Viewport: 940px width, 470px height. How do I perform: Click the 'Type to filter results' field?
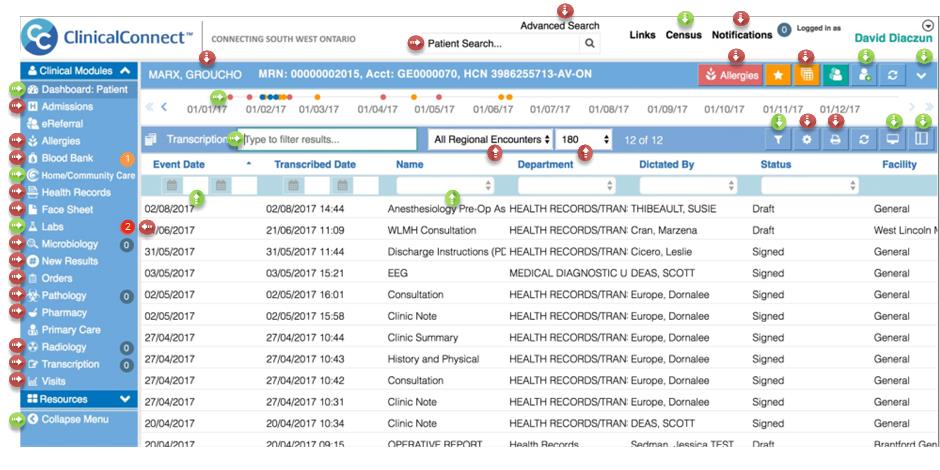tap(327, 140)
